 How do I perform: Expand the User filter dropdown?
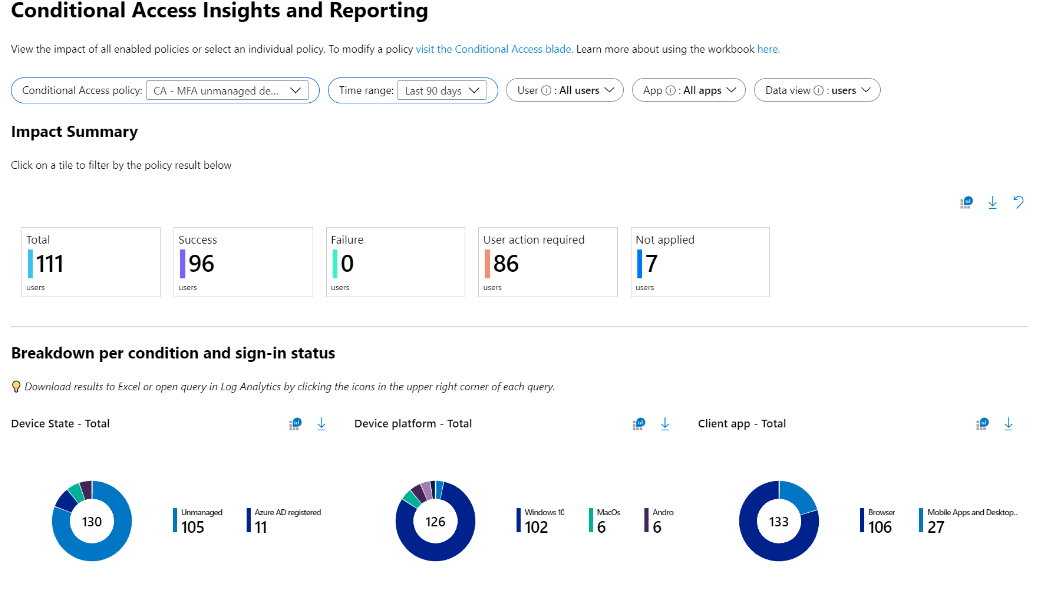[564, 90]
